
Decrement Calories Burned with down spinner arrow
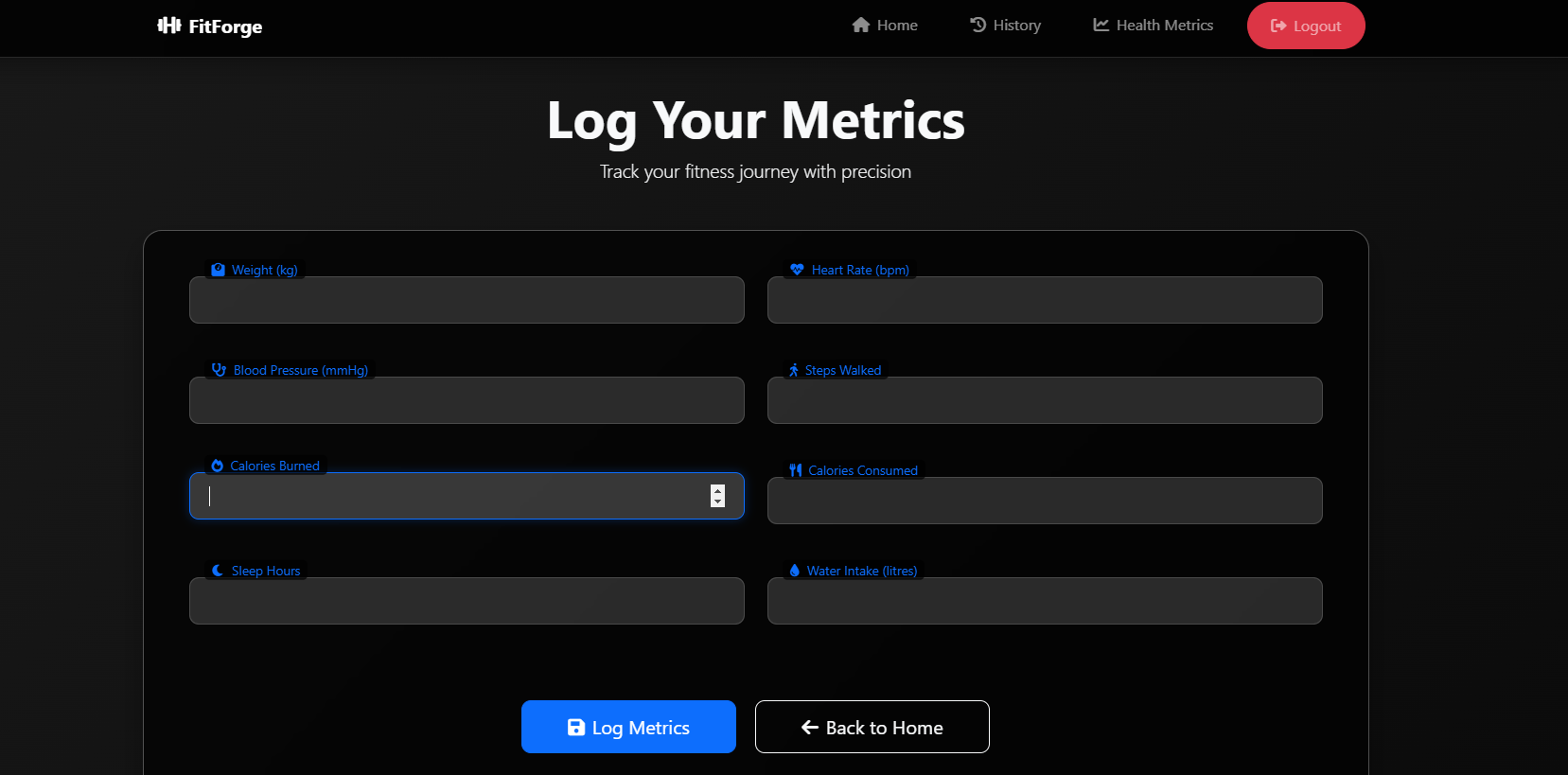coord(717,502)
